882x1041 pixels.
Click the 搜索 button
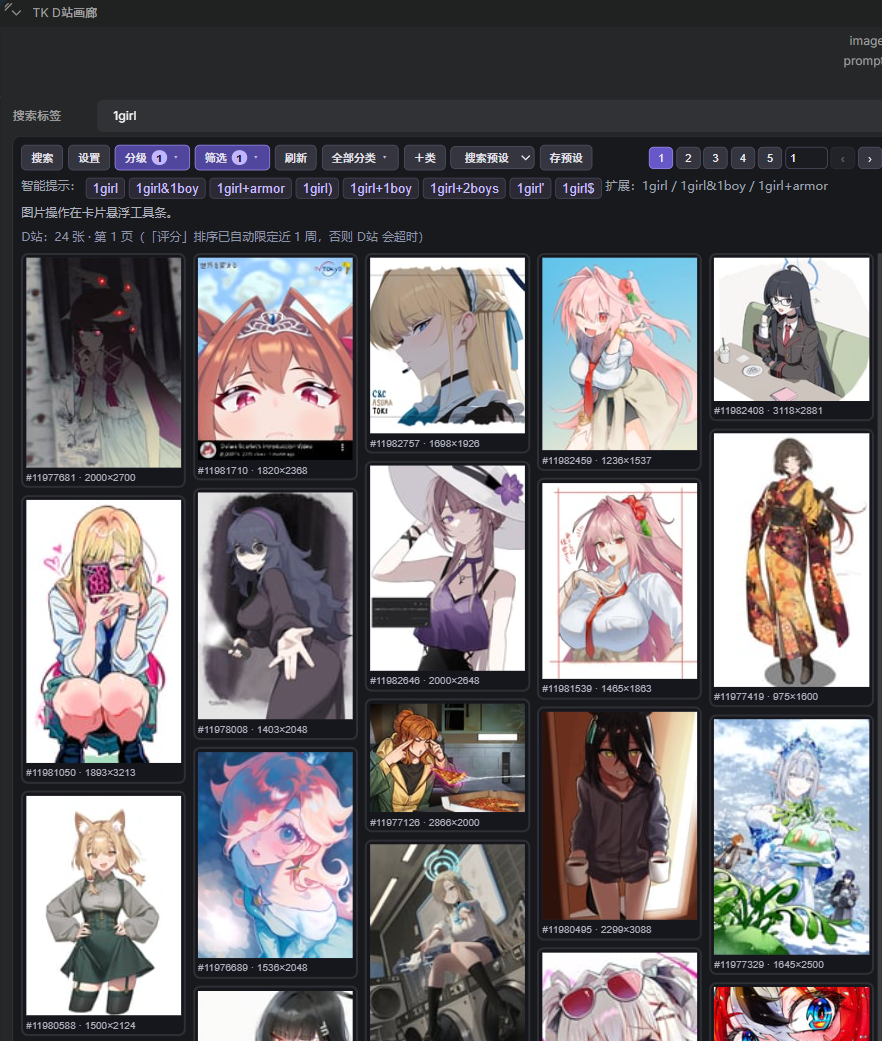[x=42, y=158]
